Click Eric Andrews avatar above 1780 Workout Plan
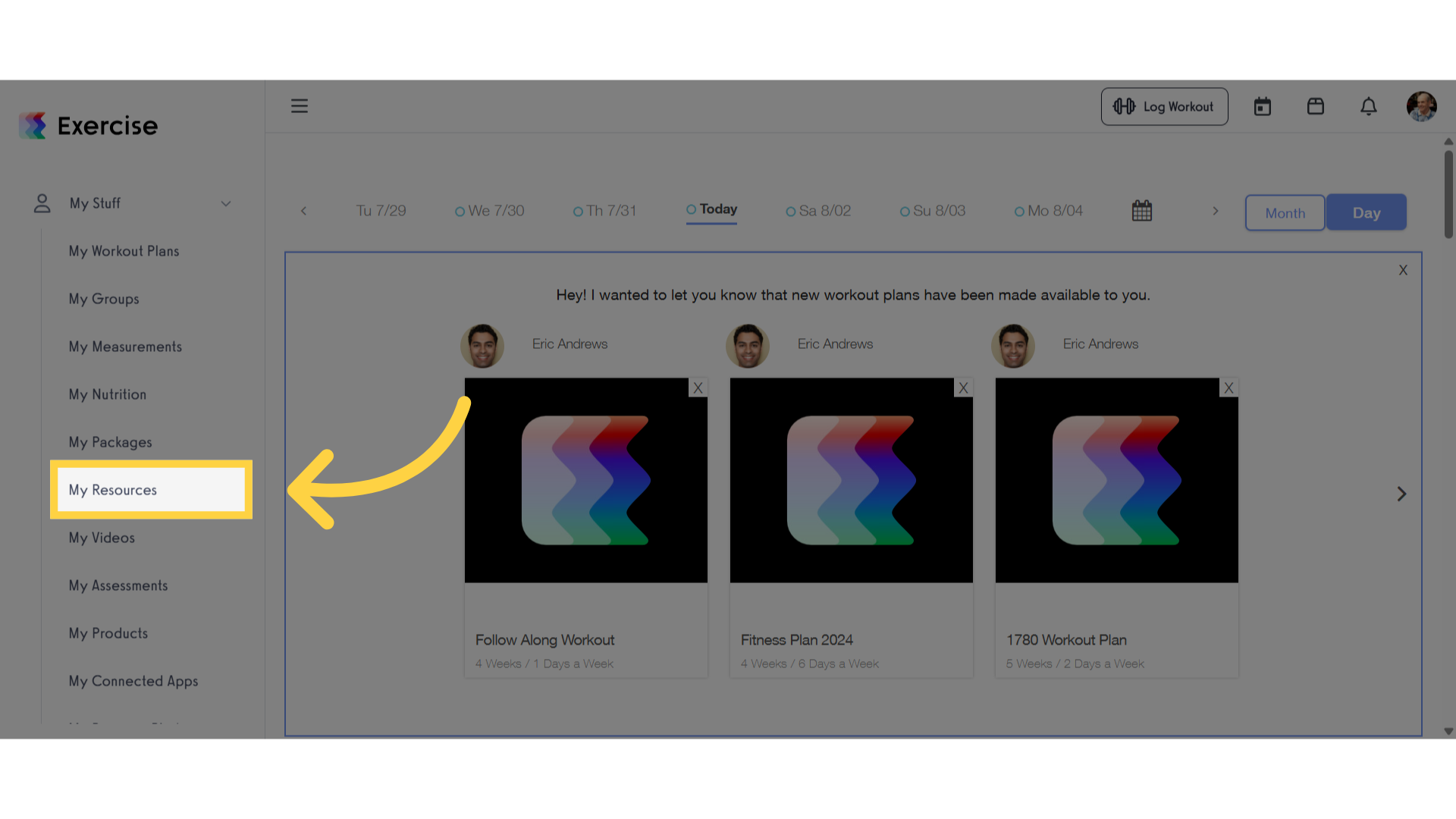Screen dimensions: 1456x819 point(1013,346)
